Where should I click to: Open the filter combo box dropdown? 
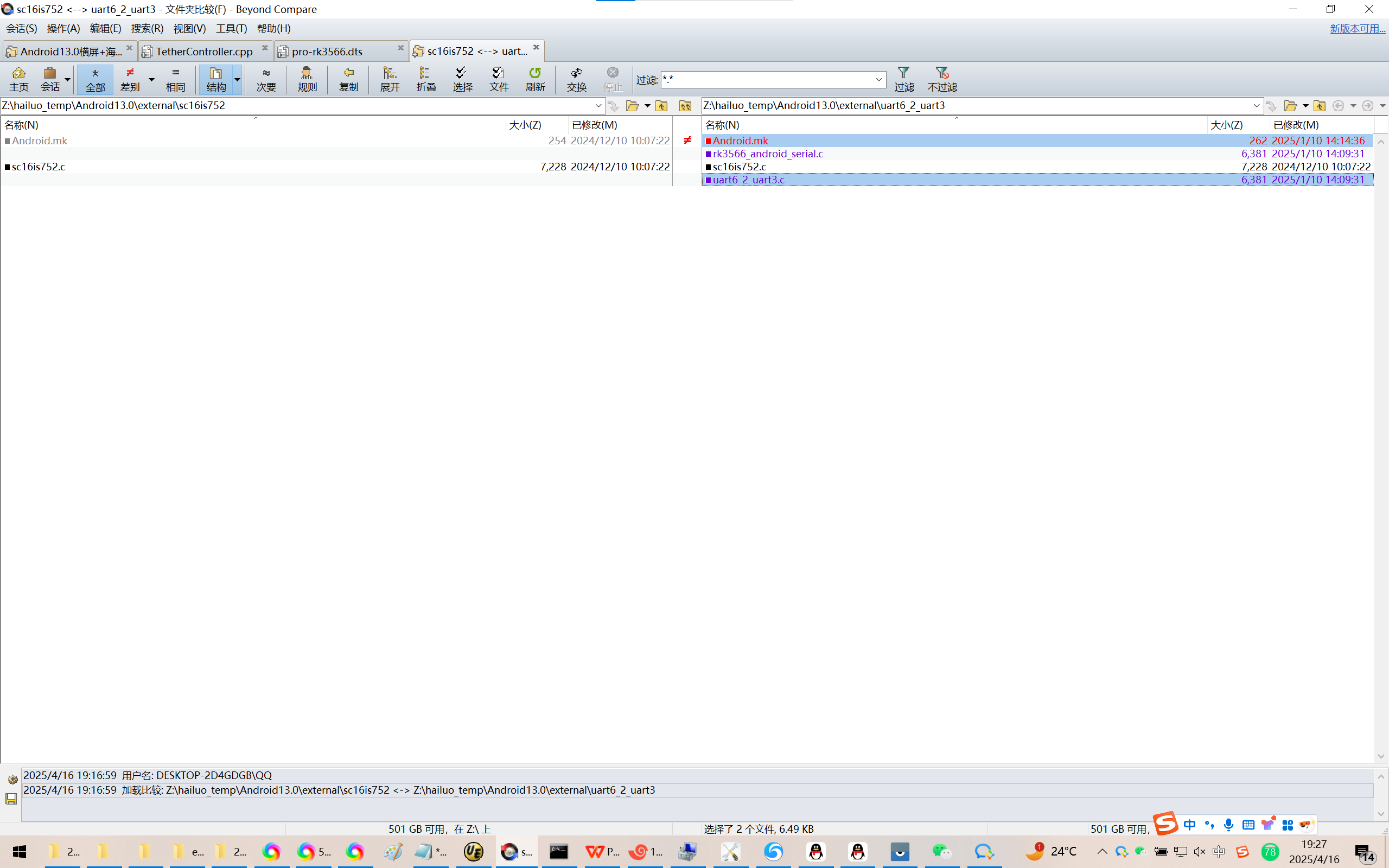click(878, 80)
